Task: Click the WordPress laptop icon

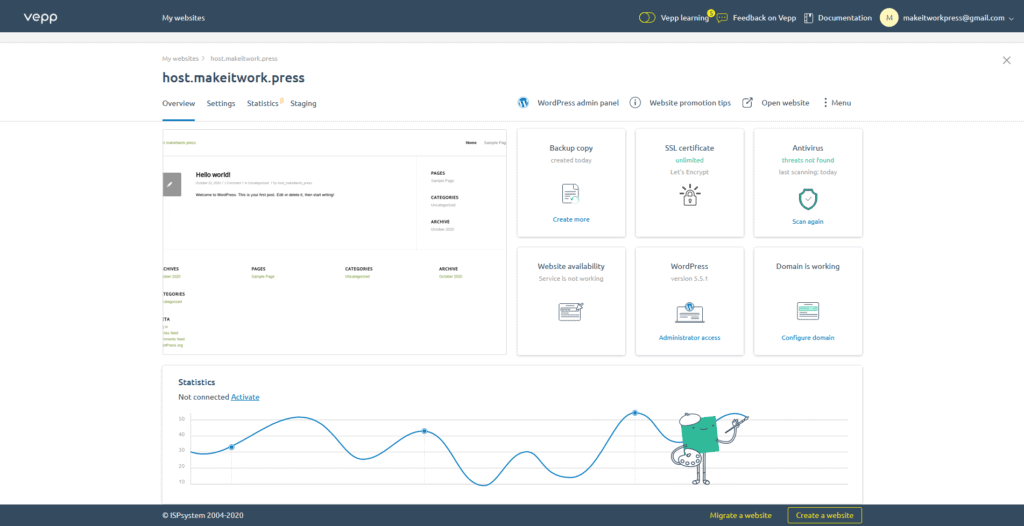Action: pyautogui.click(x=689, y=312)
